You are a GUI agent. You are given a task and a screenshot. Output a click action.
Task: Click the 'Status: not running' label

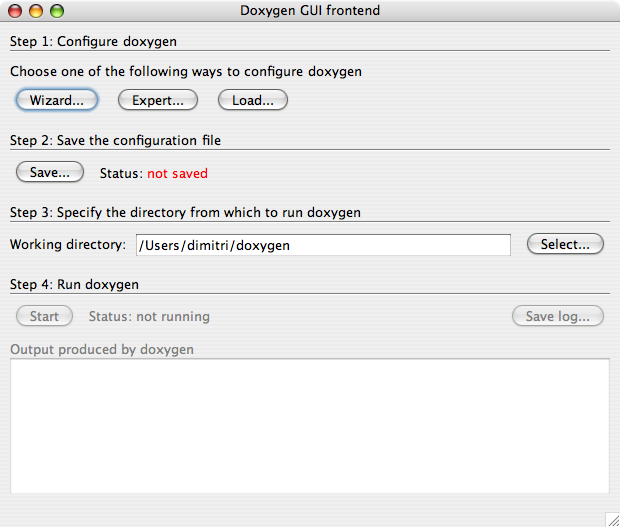coord(149,316)
